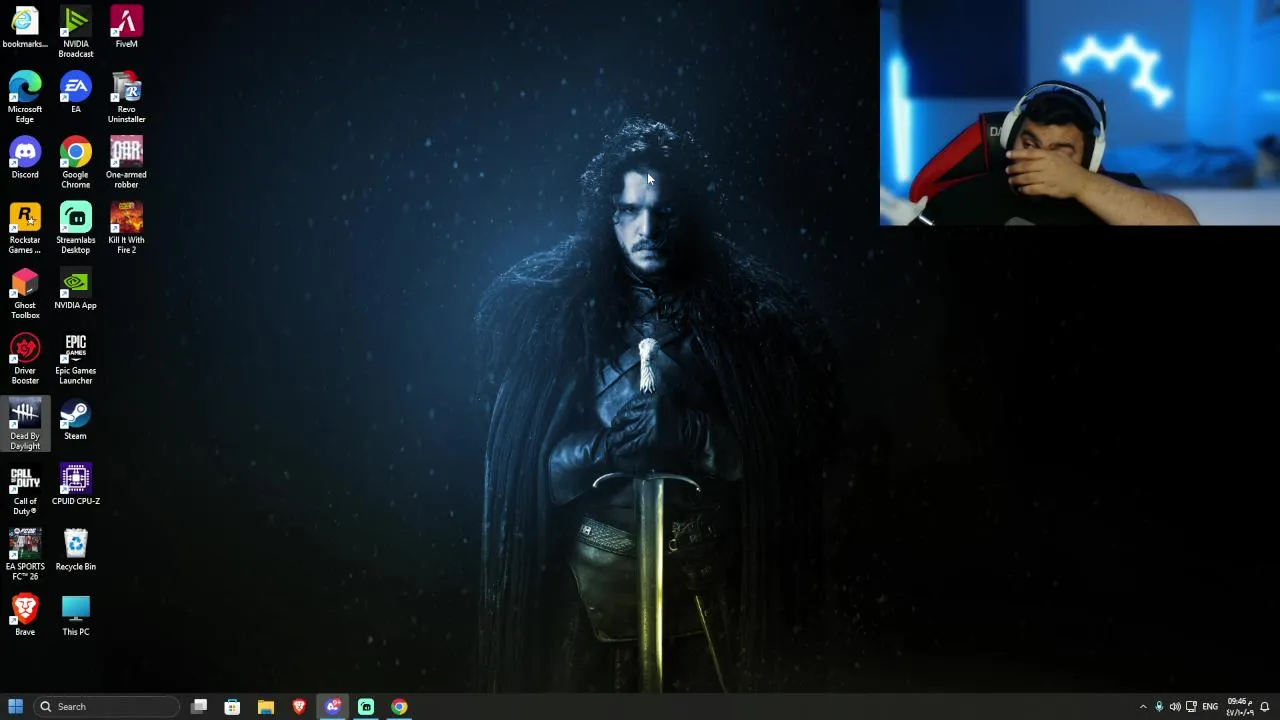
Task: Select the Google Chrome desktop icon
Action: tap(76, 163)
